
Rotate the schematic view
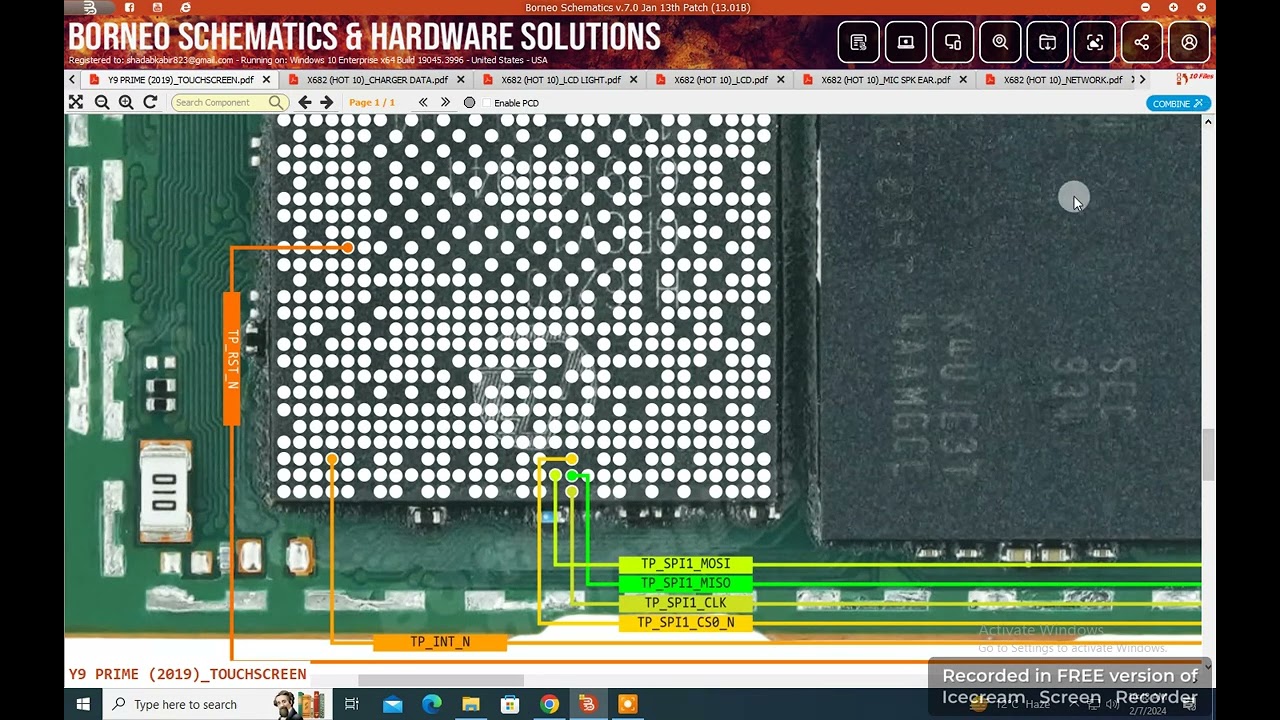(150, 102)
